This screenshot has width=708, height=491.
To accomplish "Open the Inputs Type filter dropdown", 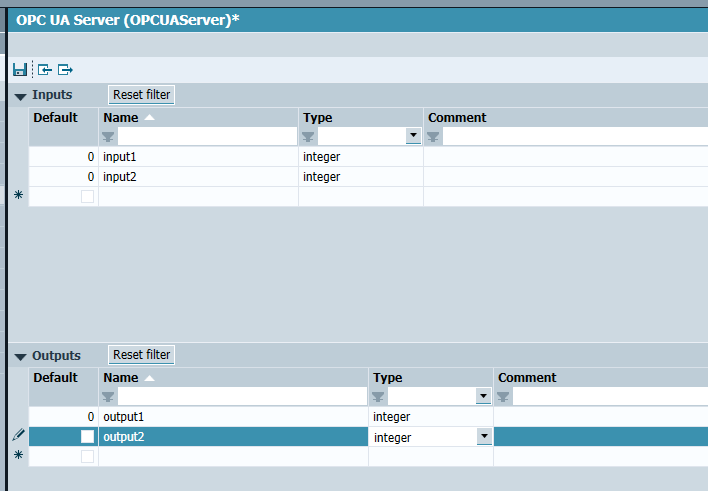I will point(413,136).
